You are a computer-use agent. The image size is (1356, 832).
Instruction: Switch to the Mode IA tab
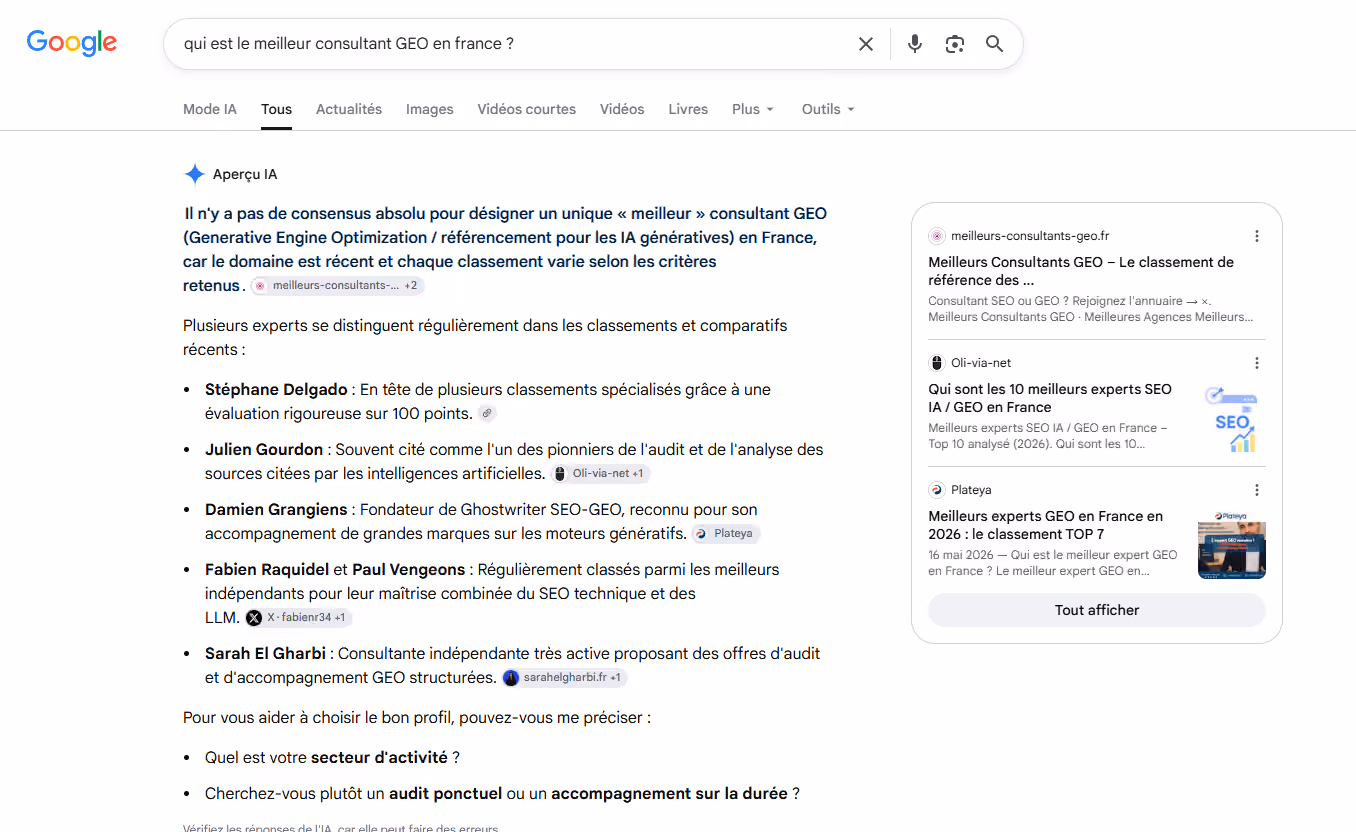click(210, 109)
